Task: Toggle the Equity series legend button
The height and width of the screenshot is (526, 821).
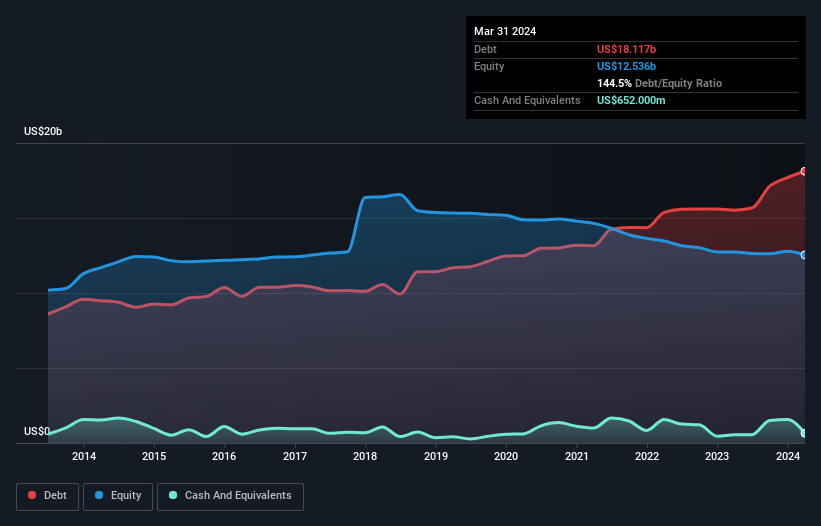Action: pyautogui.click(x=118, y=496)
